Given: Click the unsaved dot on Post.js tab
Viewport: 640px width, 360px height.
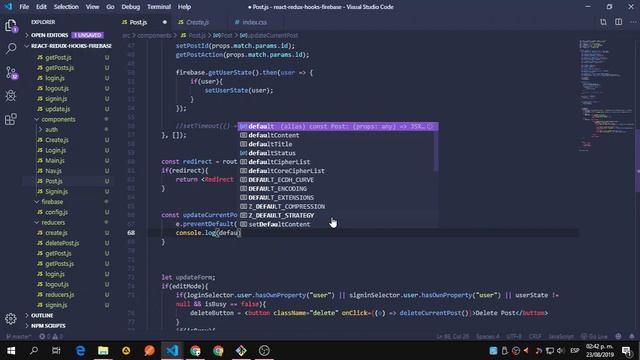Looking at the screenshot, I should (164, 22).
